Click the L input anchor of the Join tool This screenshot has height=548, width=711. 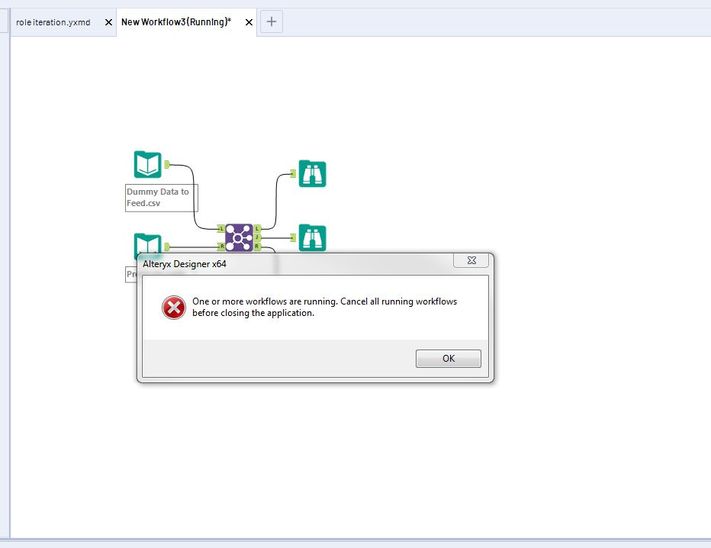[221, 229]
